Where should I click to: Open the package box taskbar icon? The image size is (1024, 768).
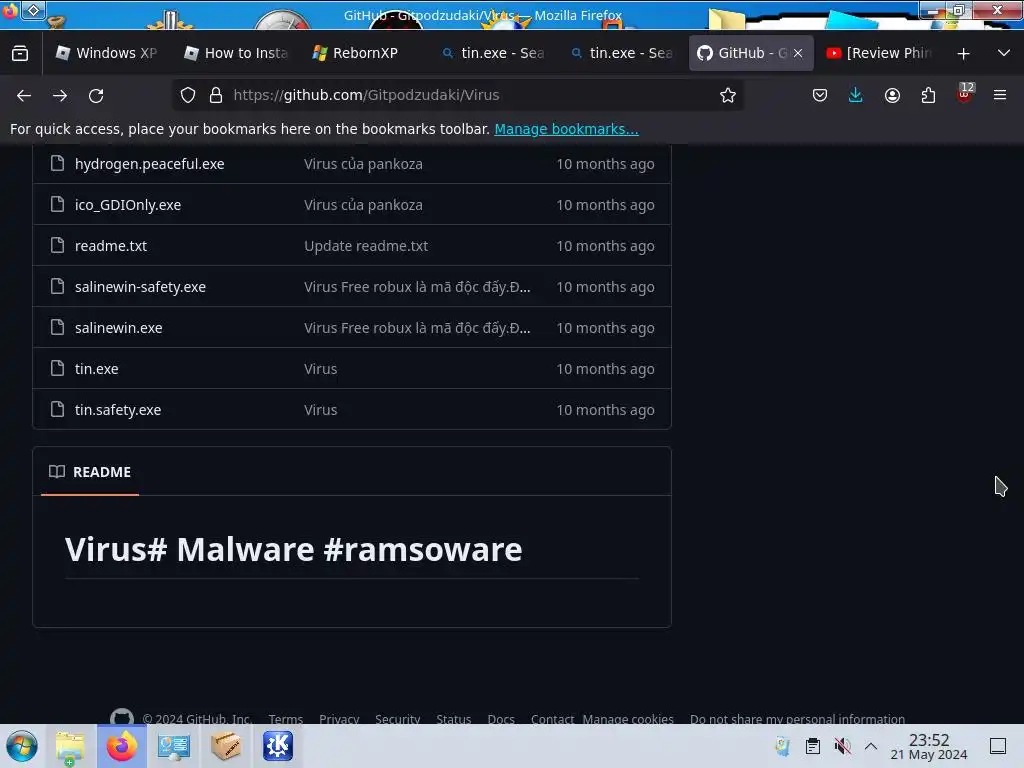(226, 746)
